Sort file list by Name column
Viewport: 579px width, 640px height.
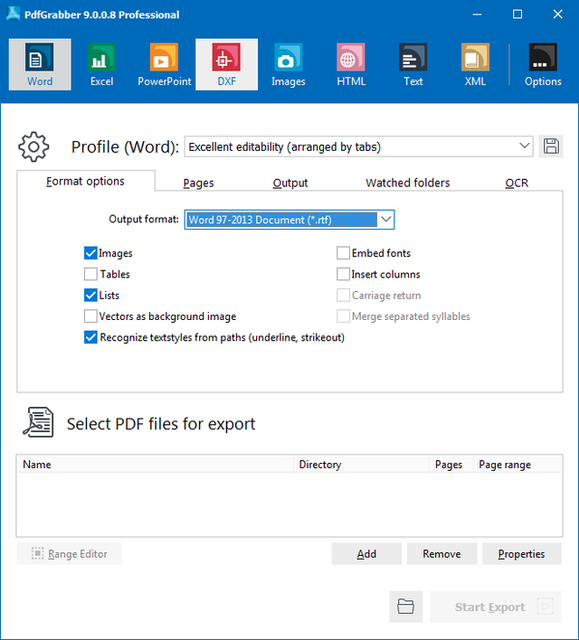(155, 464)
